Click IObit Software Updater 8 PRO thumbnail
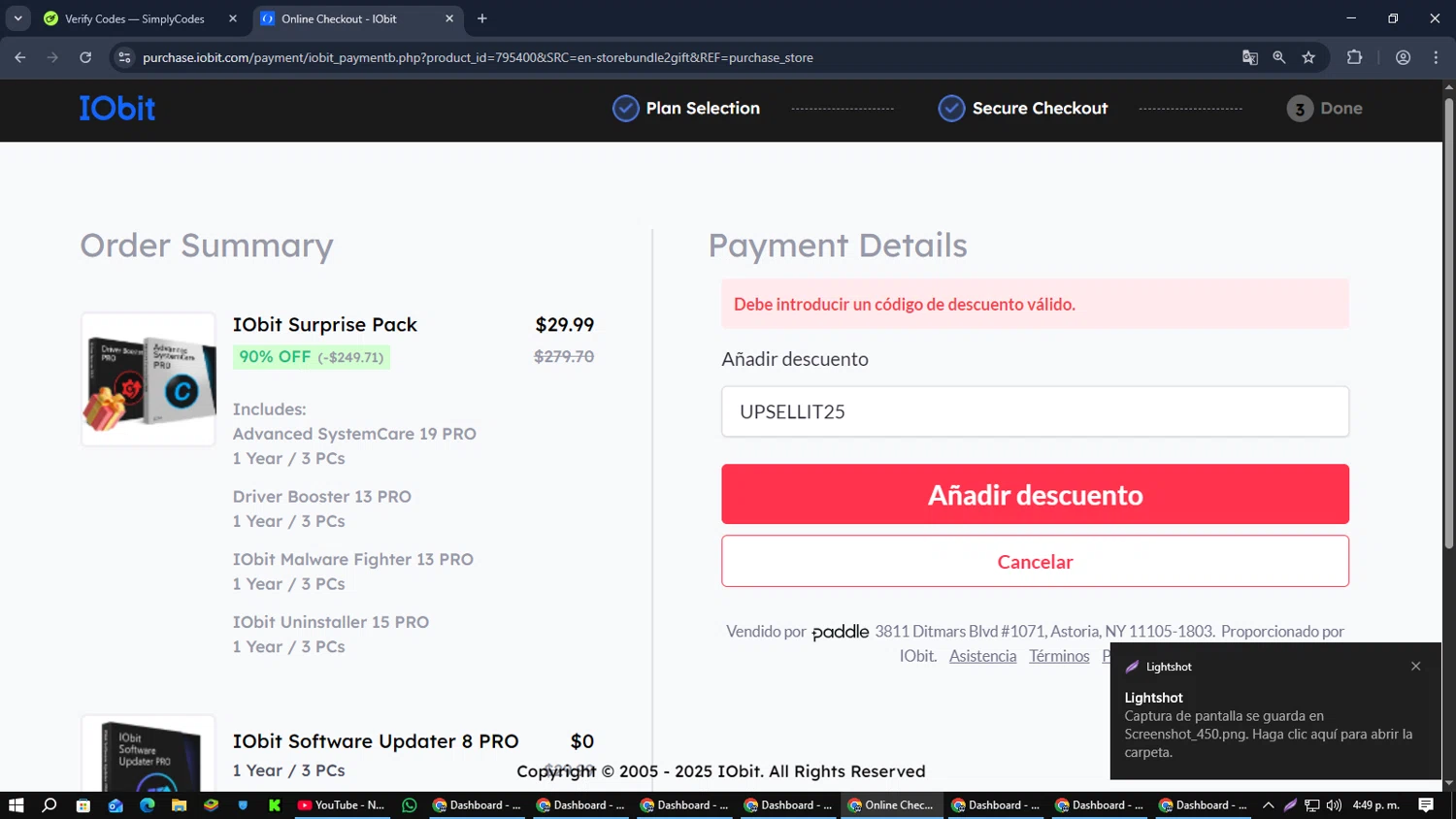1456x819 pixels. point(149,754)
